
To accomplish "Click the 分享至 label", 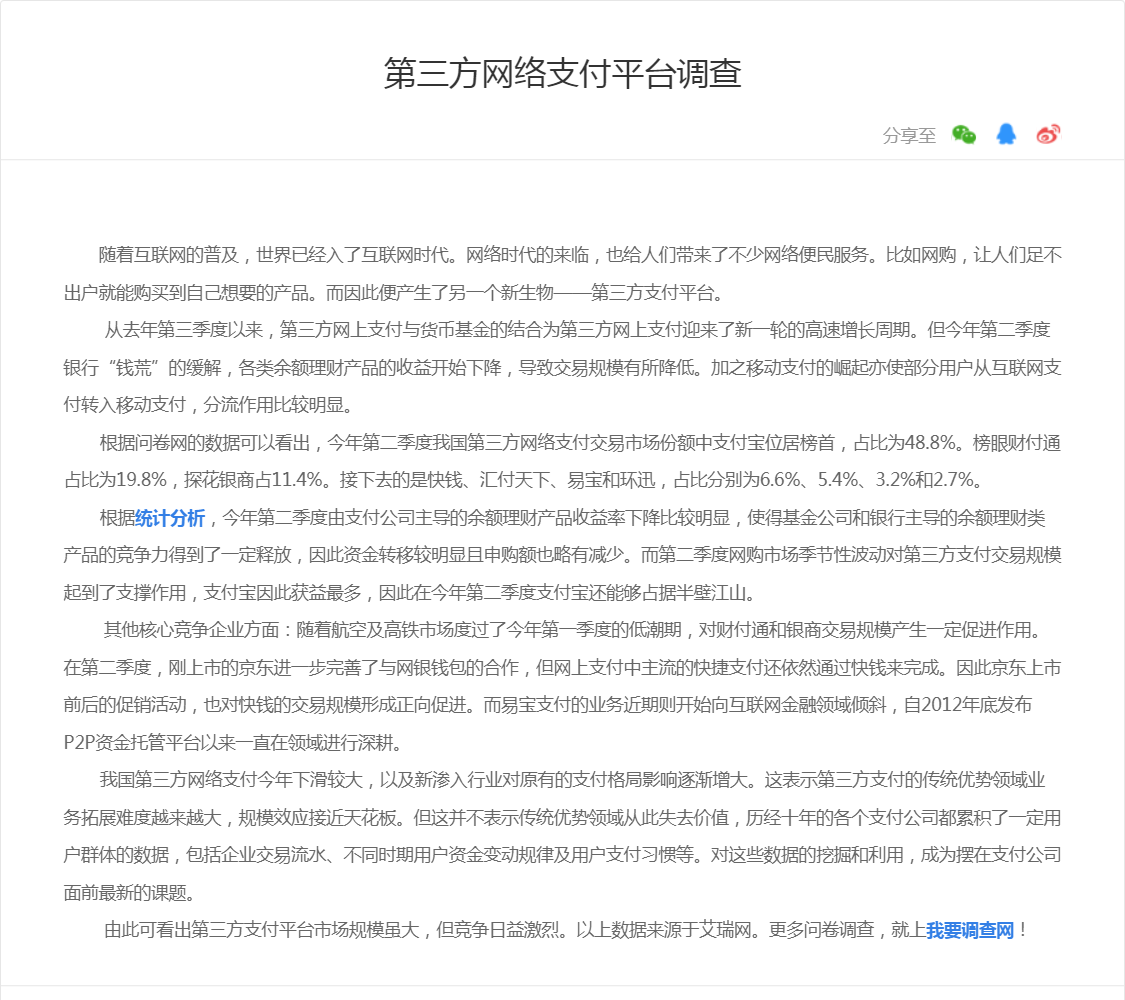I will (909, 136).
